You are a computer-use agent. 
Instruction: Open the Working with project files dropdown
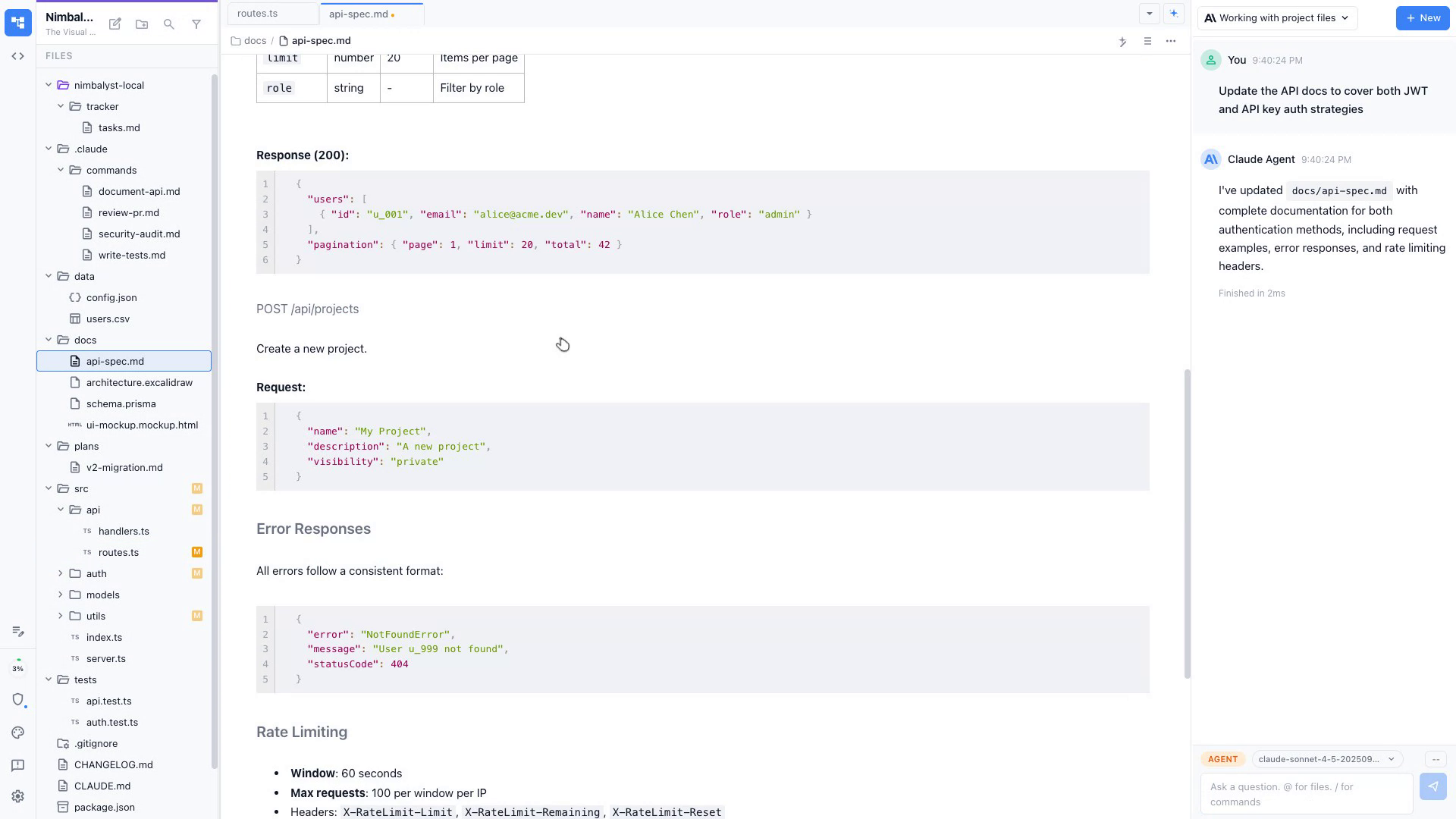1276,17
